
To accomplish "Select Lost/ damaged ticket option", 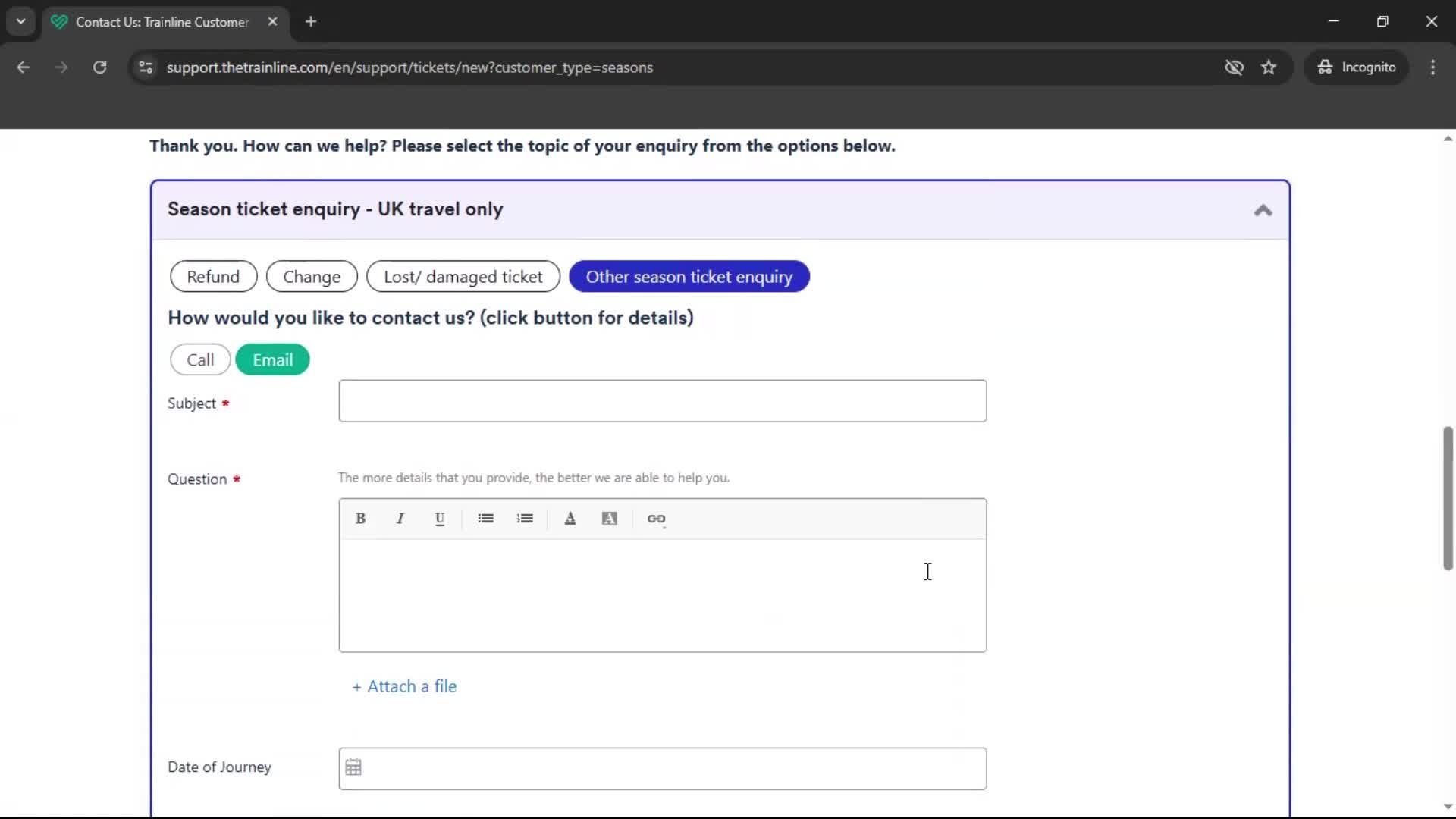I will pos(463,276).
